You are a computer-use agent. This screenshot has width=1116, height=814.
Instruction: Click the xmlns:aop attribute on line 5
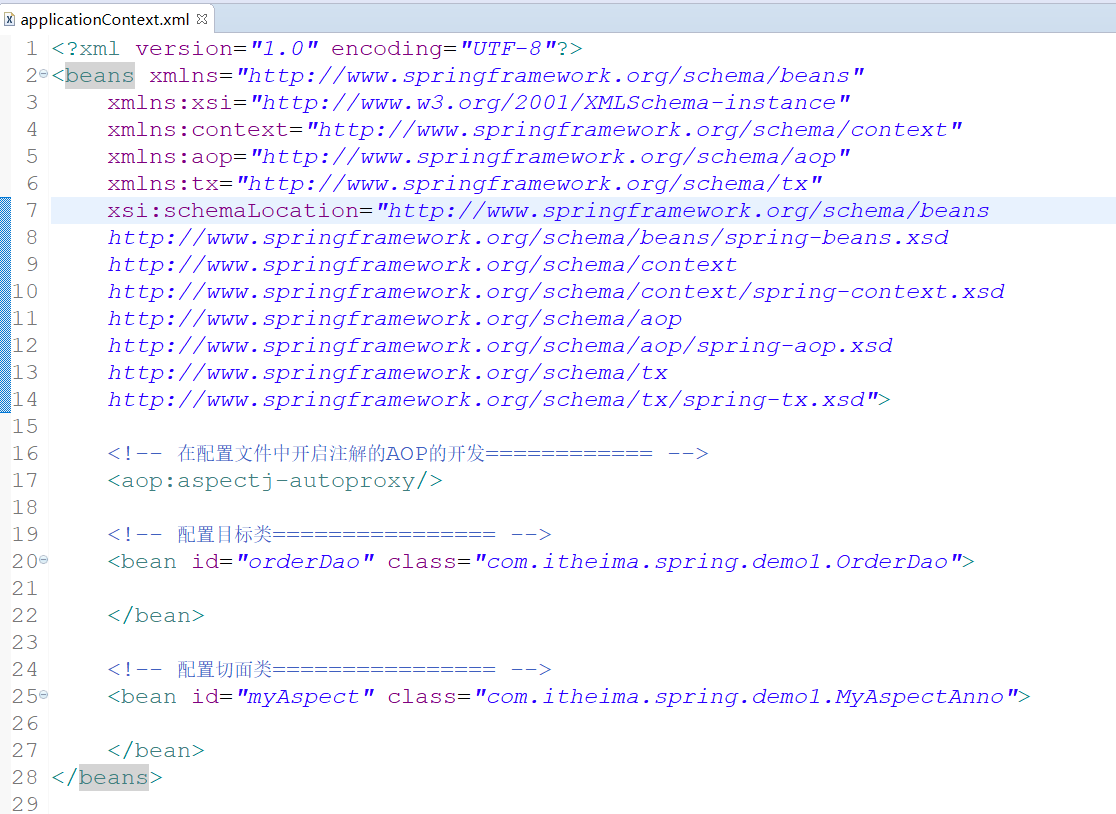tap(478, 157)
